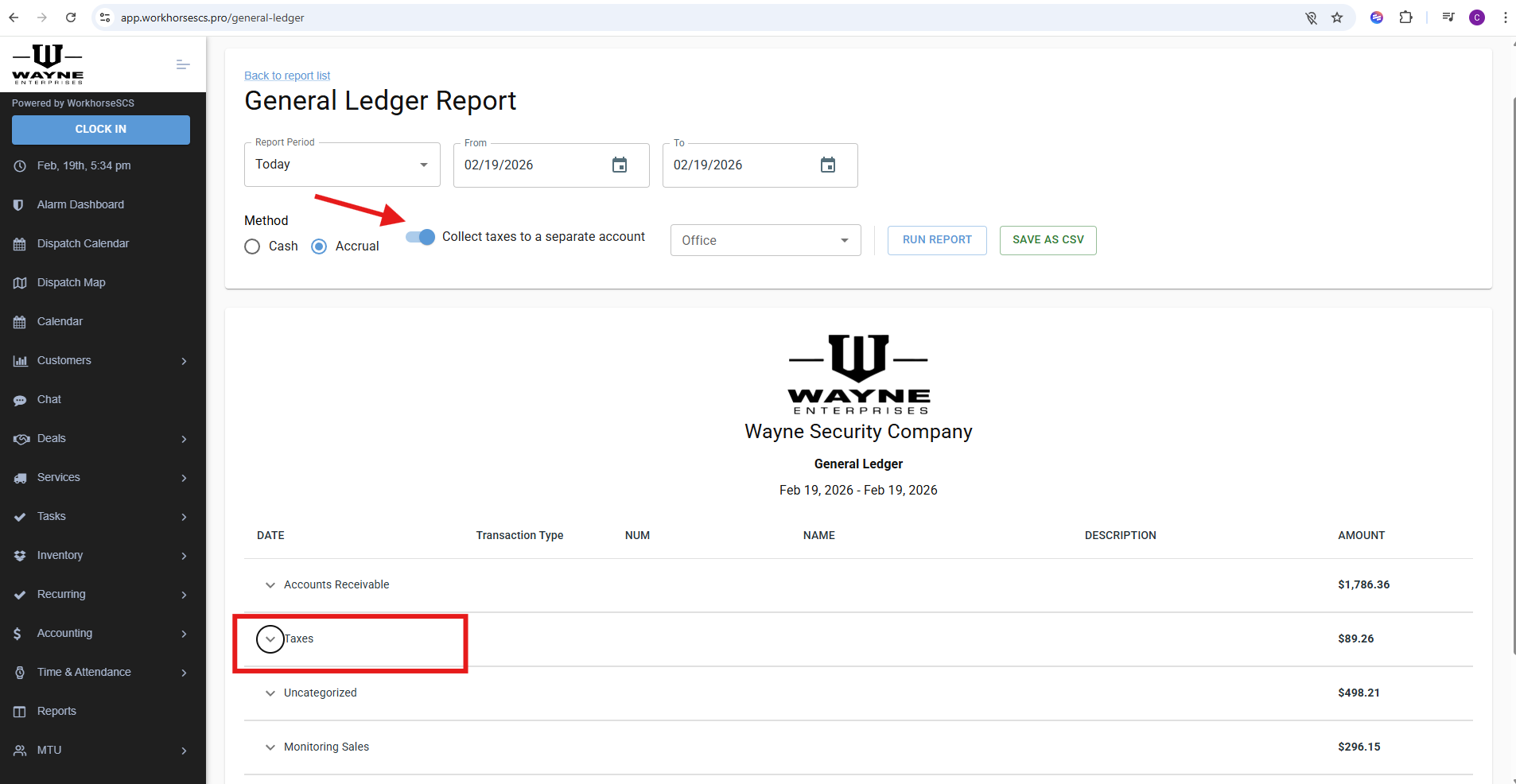This screenshot has width=1516, height=784.
Task: Click the Back to report list link
Action: point(287,76)
